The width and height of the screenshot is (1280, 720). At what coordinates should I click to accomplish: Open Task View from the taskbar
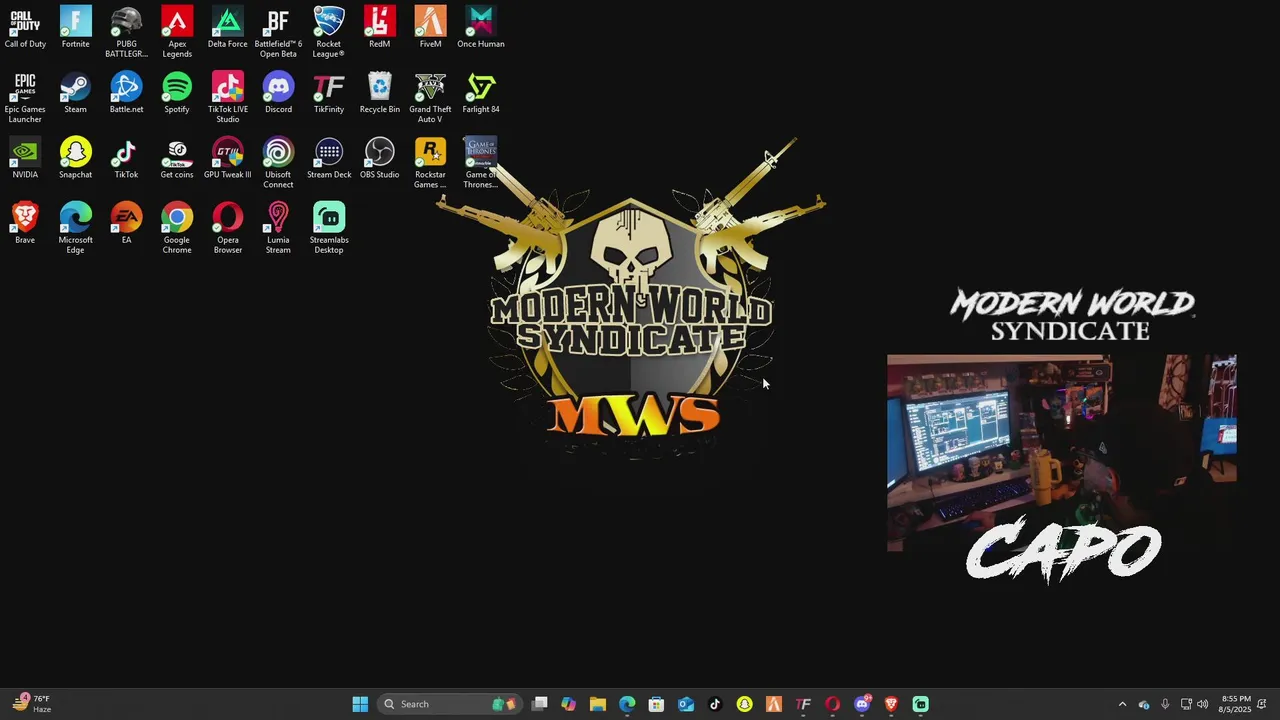click(539, 704)
